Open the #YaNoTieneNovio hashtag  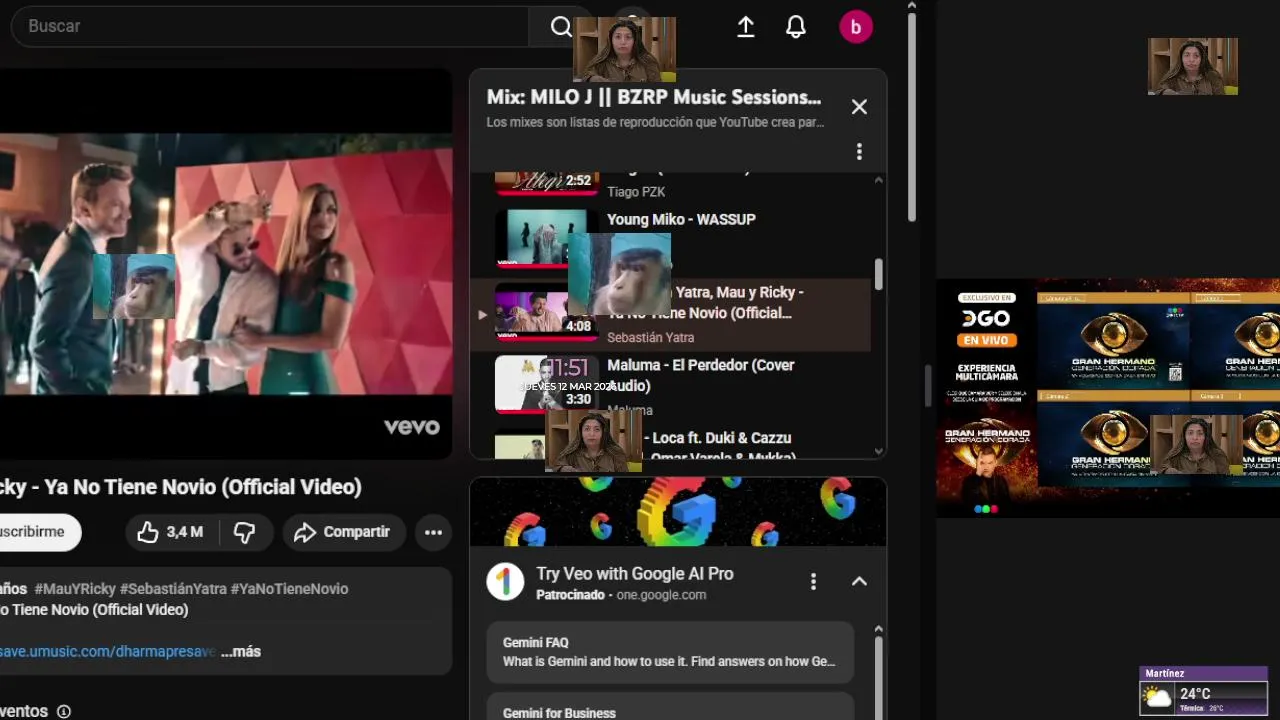(x=289, y=589)
